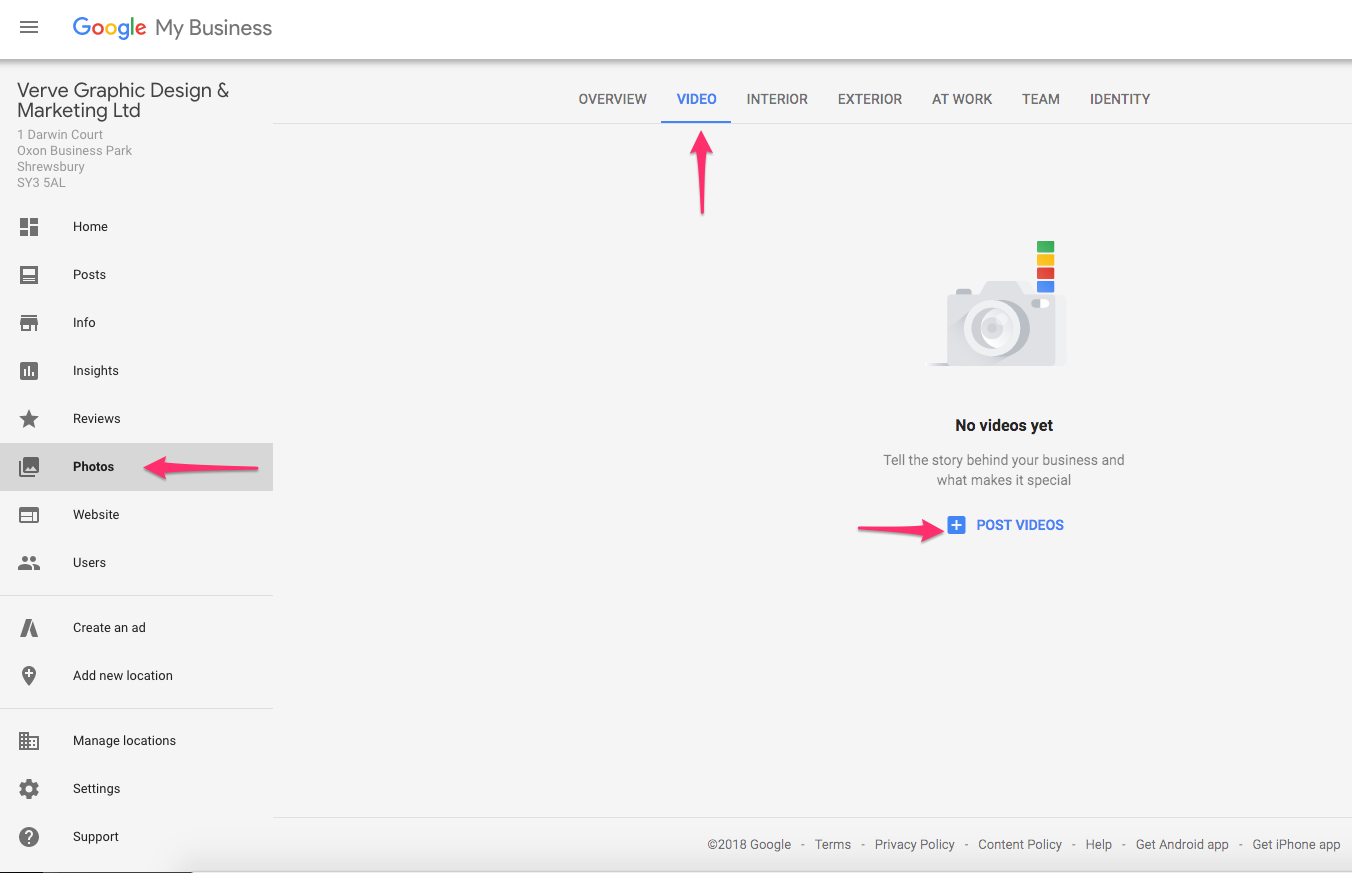
Task: Click Get iPhone app link
Action: [1296, 845]
